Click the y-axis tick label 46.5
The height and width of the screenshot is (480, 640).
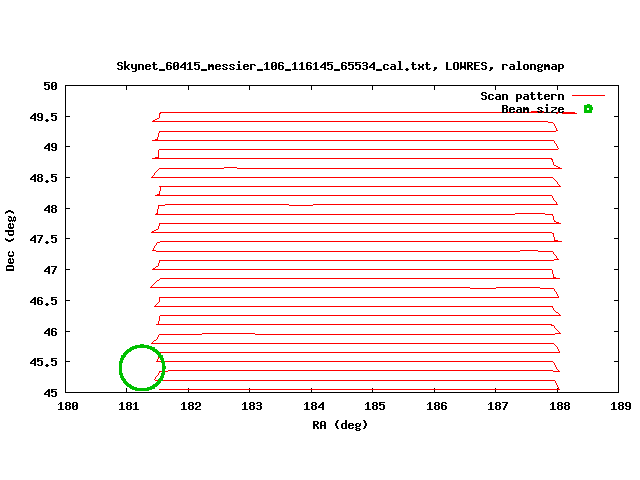43,301
